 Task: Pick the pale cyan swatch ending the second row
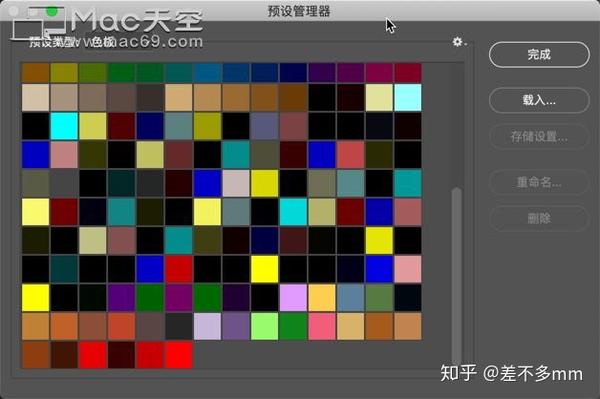[x=408, y=98]
